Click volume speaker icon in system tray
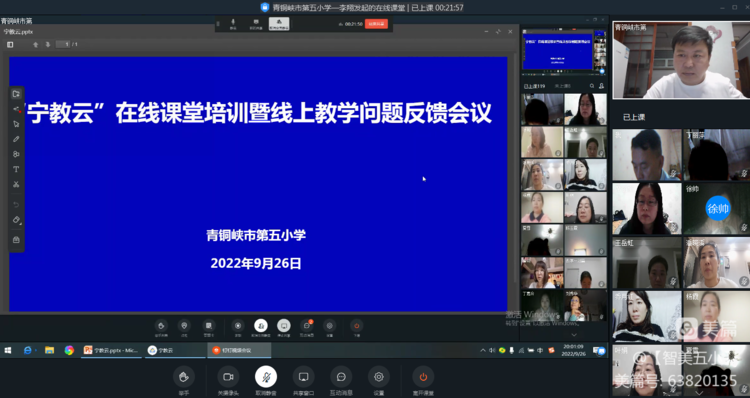Screen dimensions: 750x398 click(492, 350)
